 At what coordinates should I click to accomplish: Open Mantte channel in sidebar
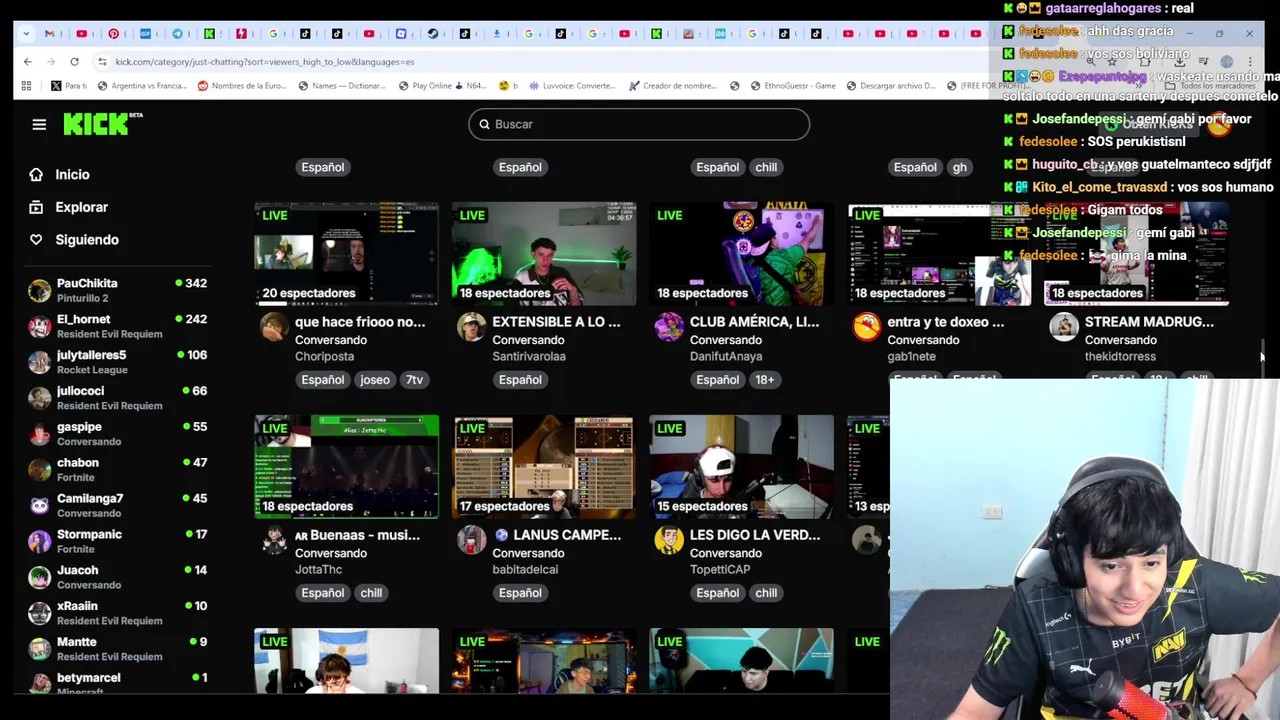click(118, 649)
